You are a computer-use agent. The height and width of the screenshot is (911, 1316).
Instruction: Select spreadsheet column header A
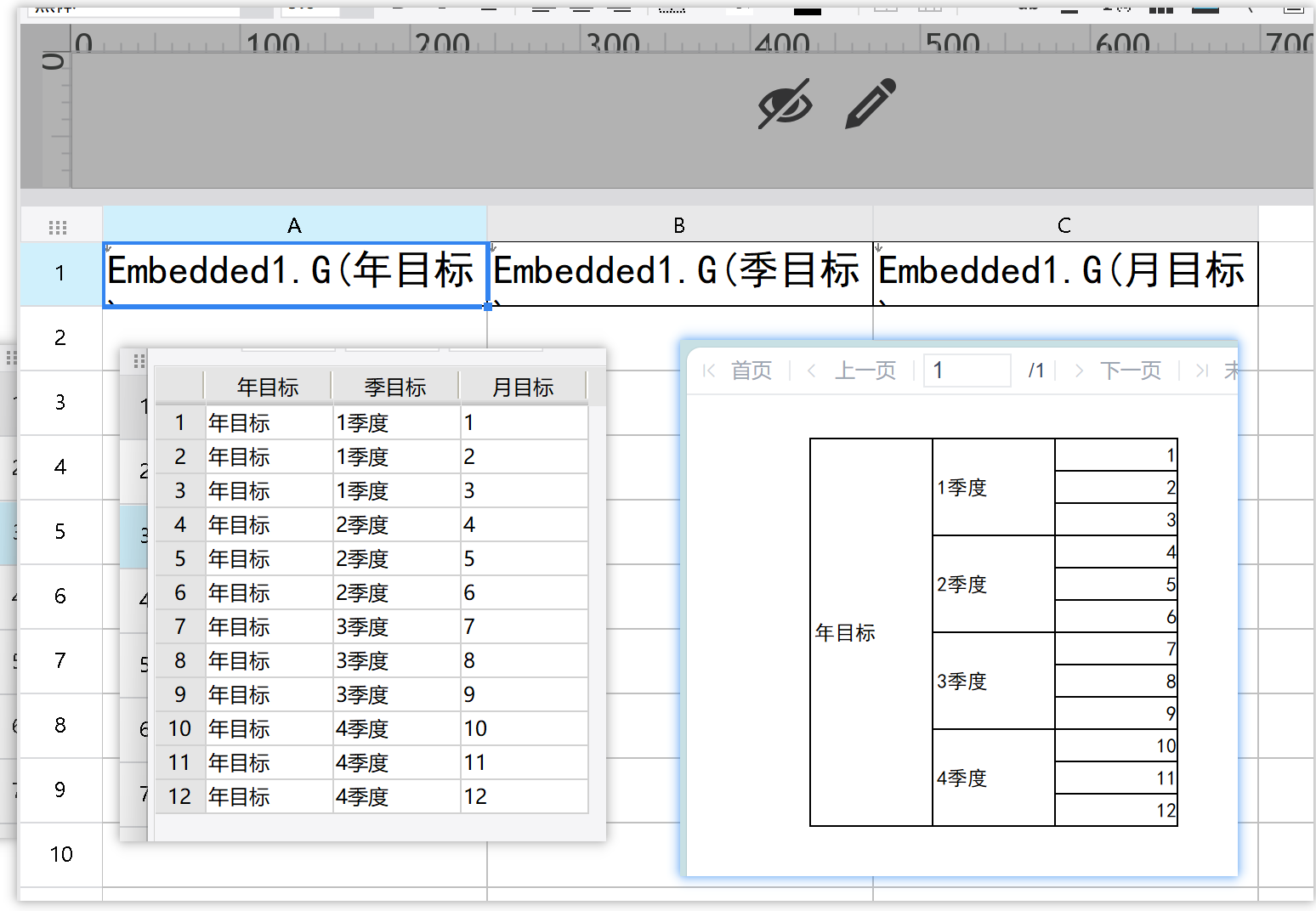(294, 224)
